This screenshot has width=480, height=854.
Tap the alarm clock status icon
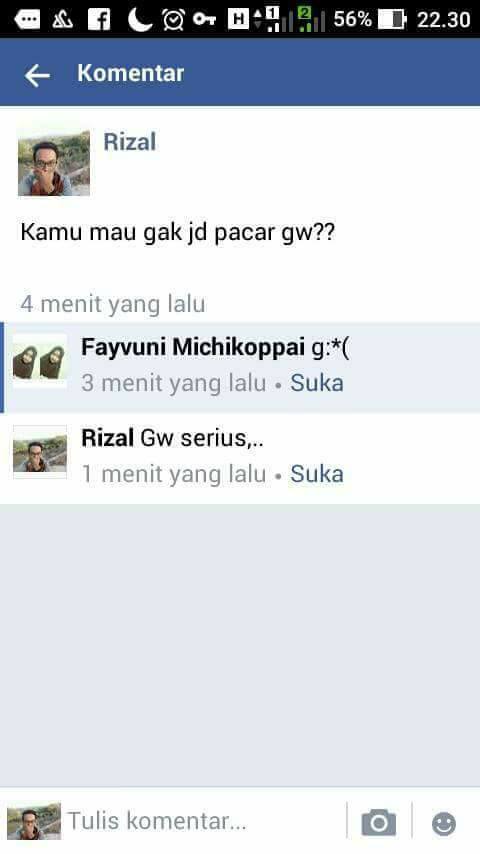coord(173,20)
